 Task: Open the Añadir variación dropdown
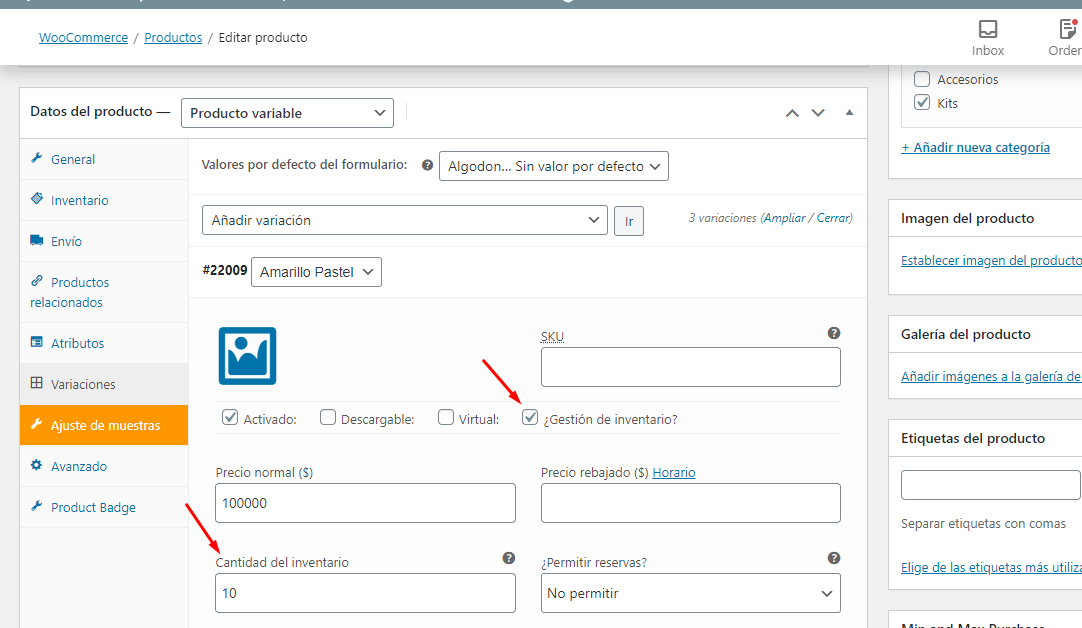pyautogui.click(x=404, y=220)
